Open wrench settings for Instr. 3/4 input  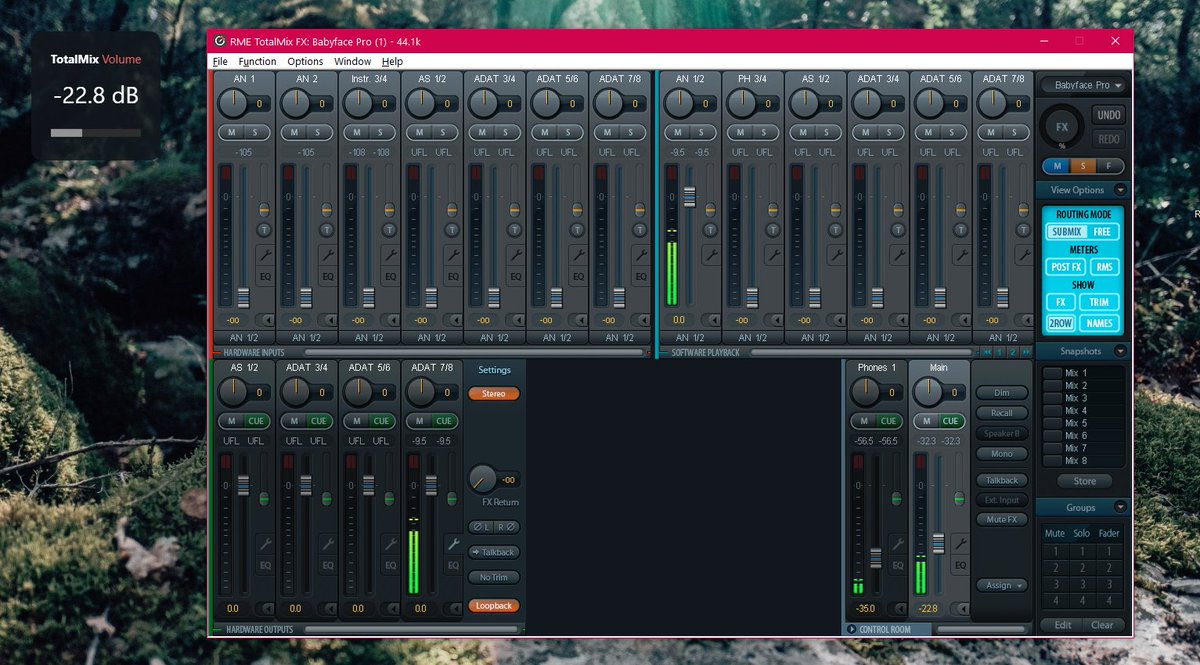pos(390,254)
